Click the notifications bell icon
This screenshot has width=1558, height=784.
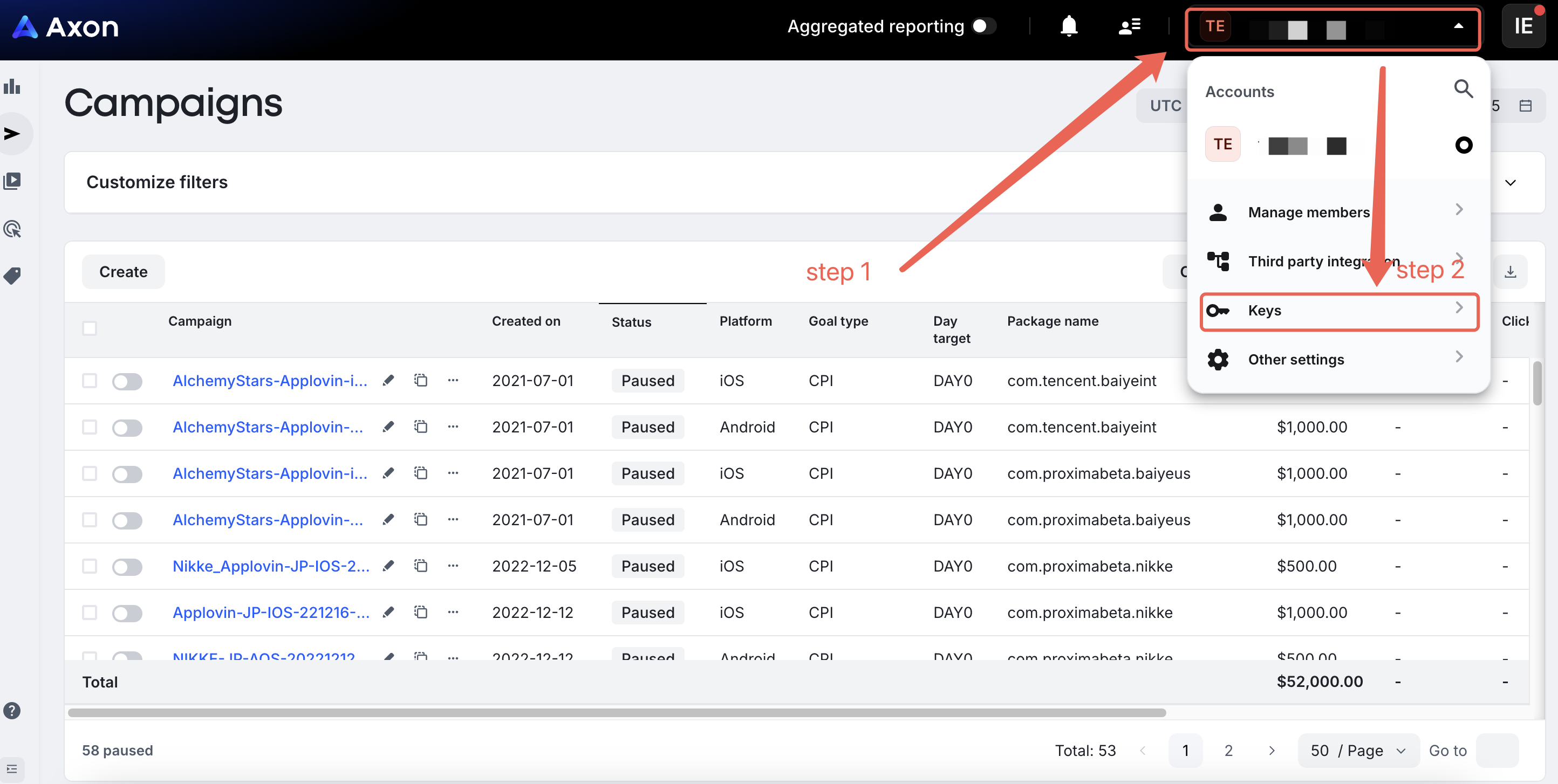1069,26
